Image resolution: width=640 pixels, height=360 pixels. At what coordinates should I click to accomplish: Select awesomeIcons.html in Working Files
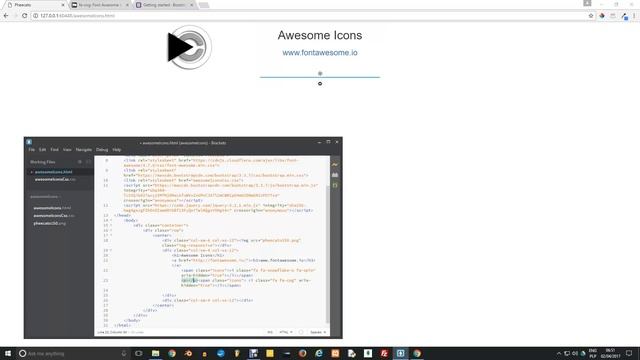click(x=53, y=172)
